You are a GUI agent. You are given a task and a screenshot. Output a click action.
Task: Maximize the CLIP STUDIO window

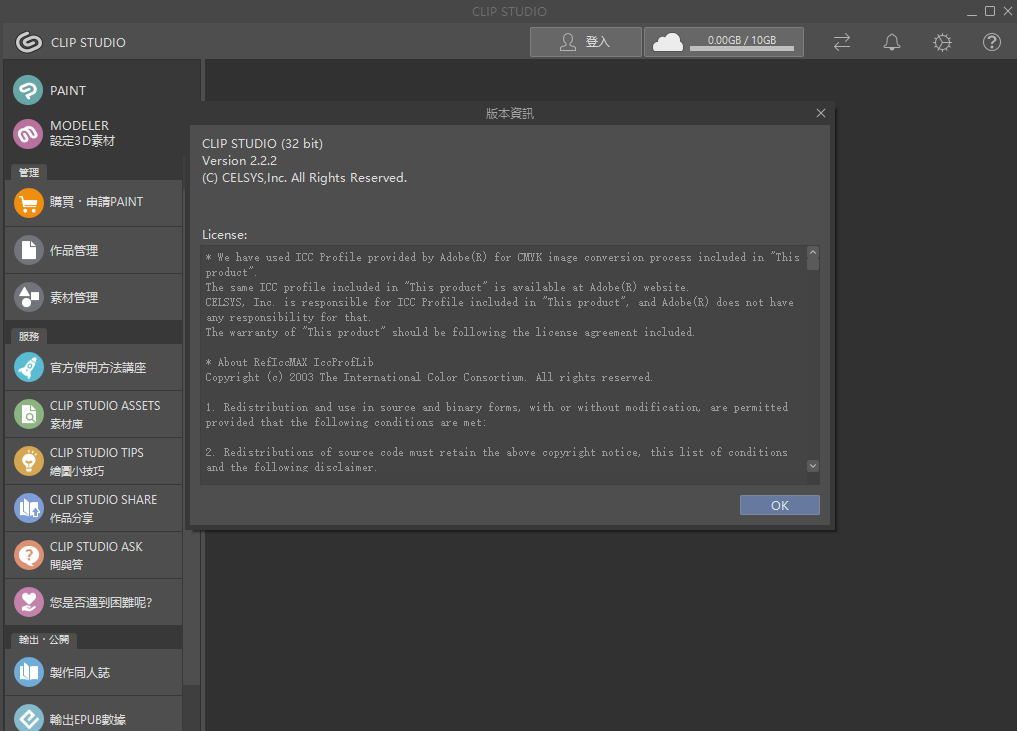pos(990,11)
